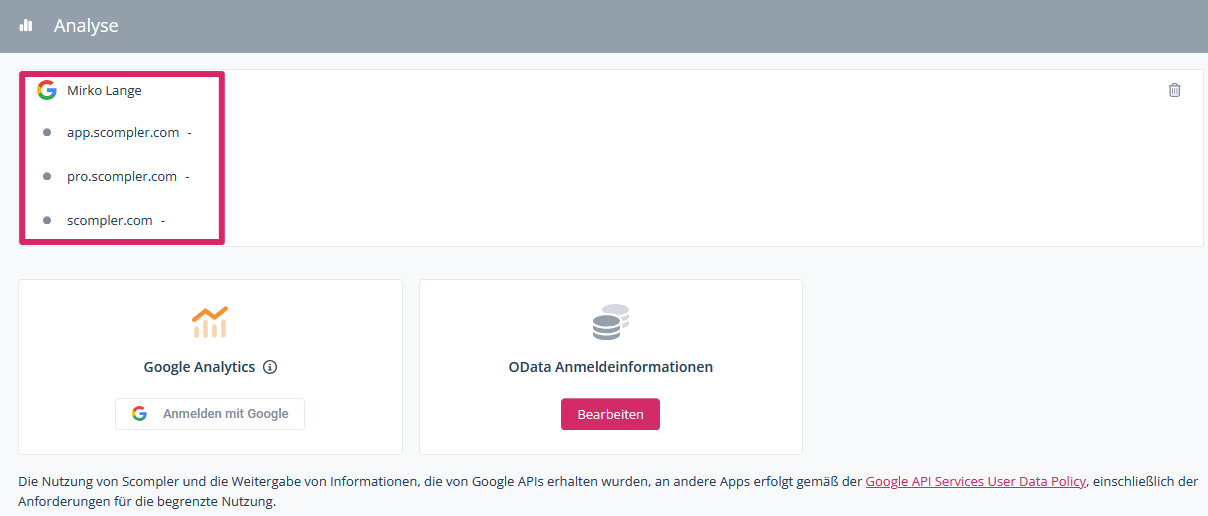
Task: Click the Analyse bar chart icon in header
Action: pyautogui.click(x=26, y=26)
